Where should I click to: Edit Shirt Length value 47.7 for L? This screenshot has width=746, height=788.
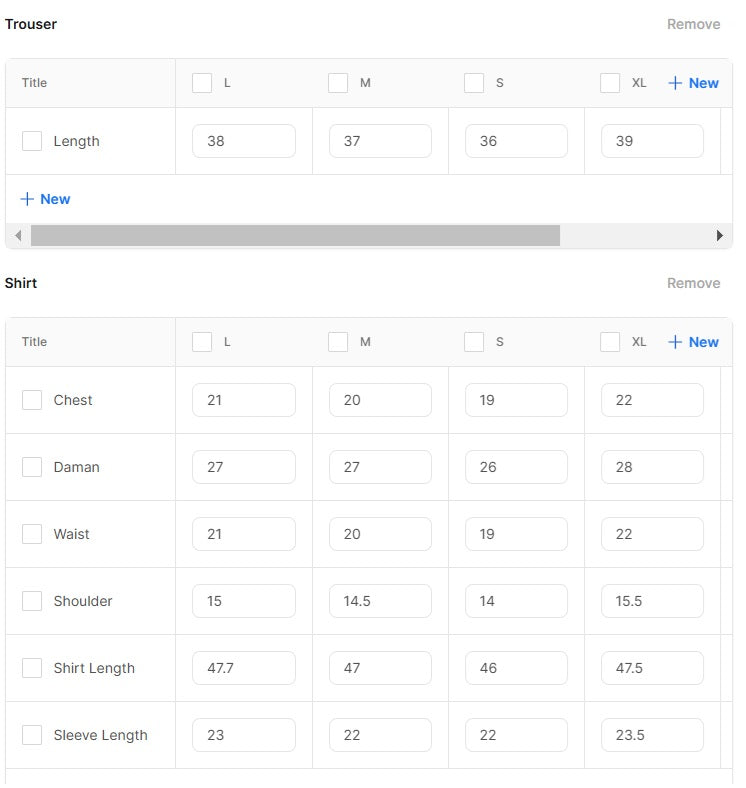point(243,668)
